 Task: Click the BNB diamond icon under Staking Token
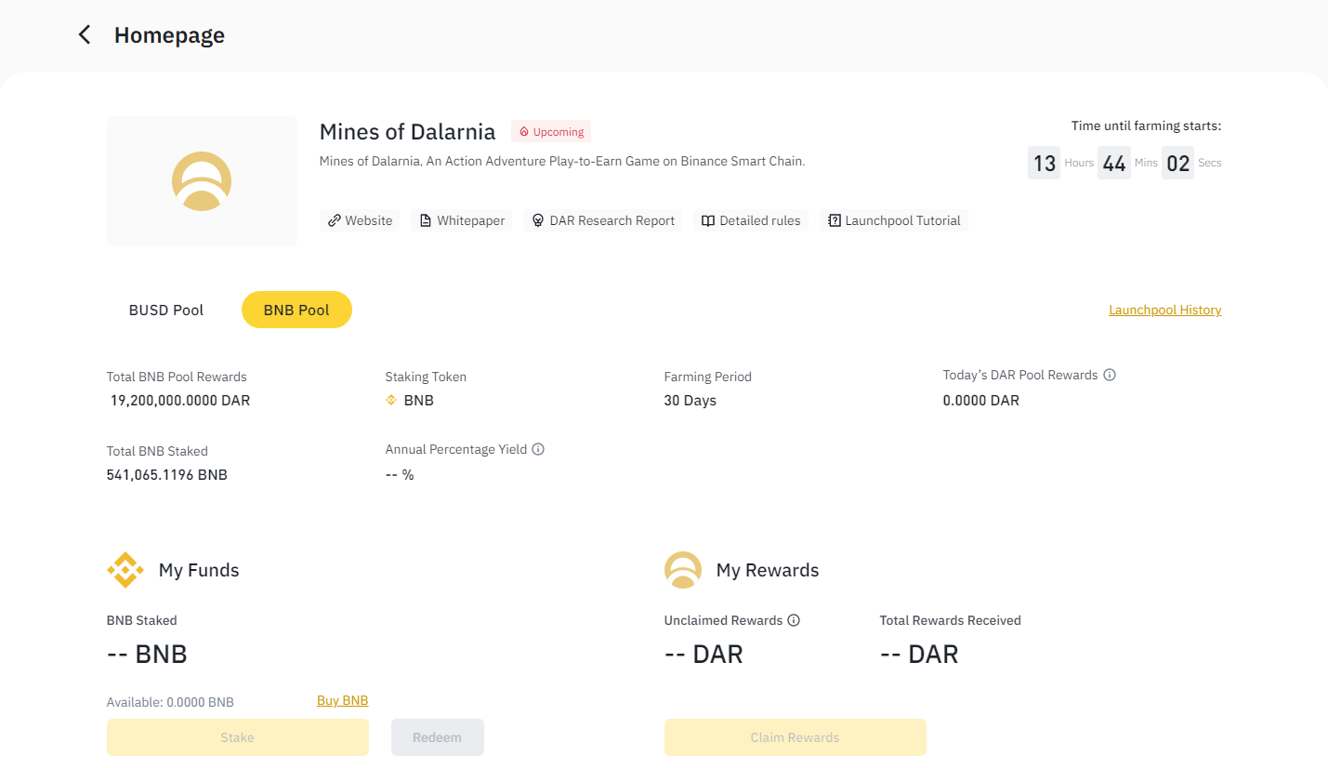click(x=391, y=400)
